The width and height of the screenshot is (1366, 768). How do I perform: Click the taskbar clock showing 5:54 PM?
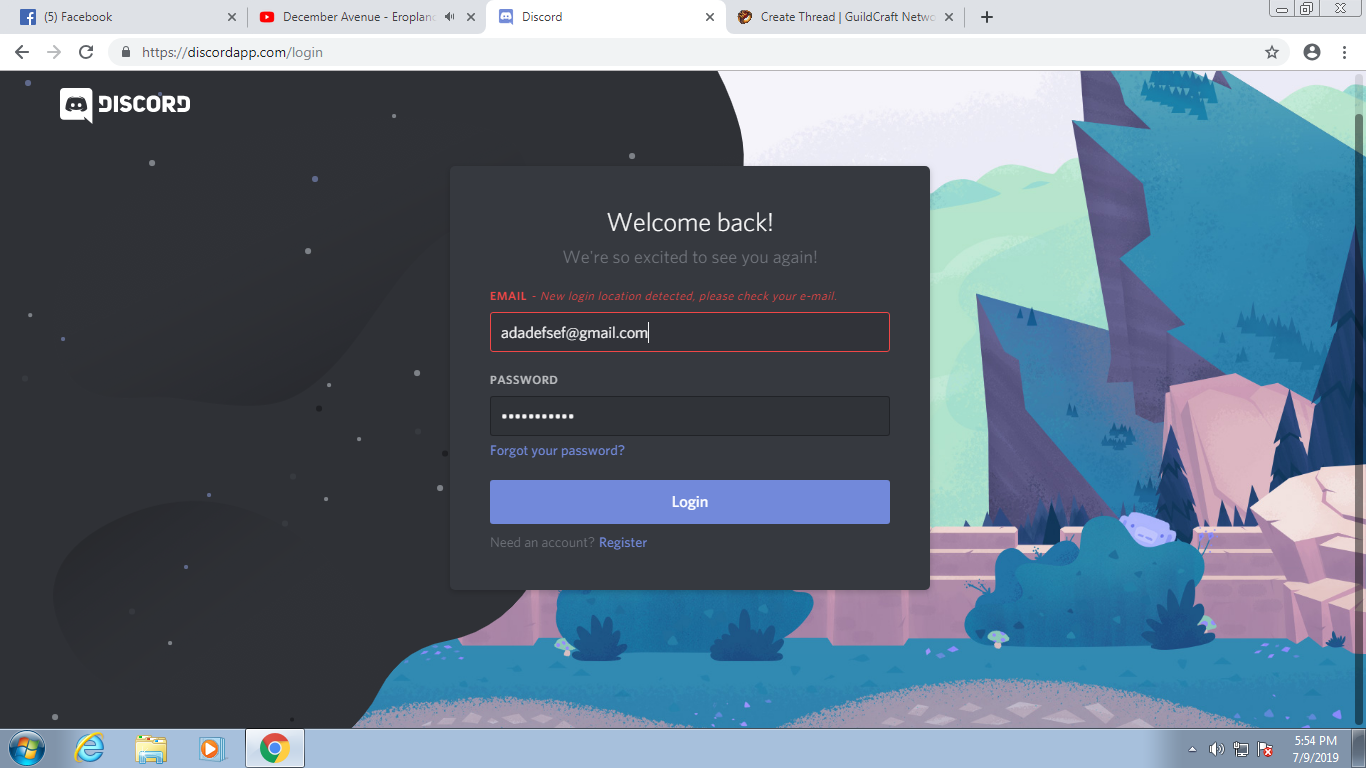pyautogui.click(x=1315, y=749)
